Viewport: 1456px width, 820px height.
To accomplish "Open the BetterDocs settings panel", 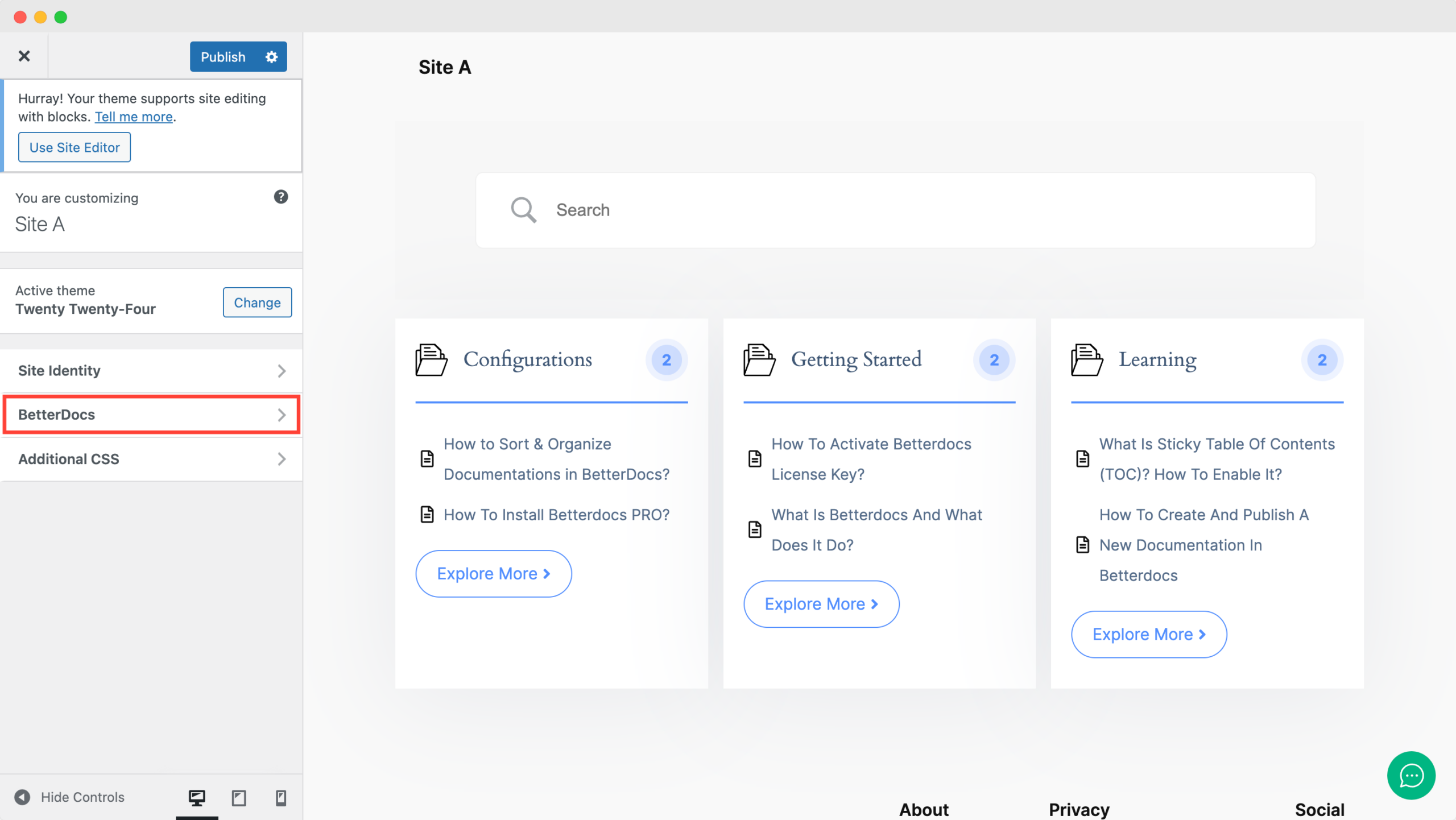I will point(151,415).
